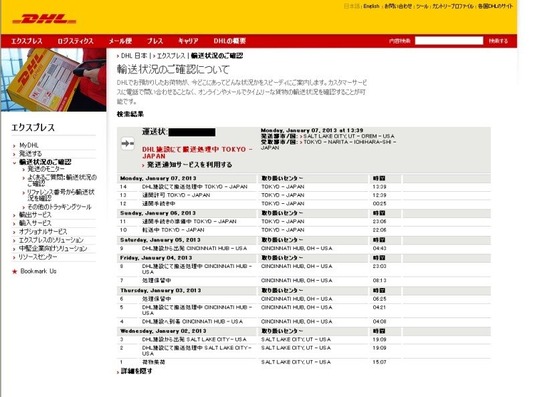Expand 輸出サービス in sidebar
This screenshot has height=397, width=535.
(35, 215)
